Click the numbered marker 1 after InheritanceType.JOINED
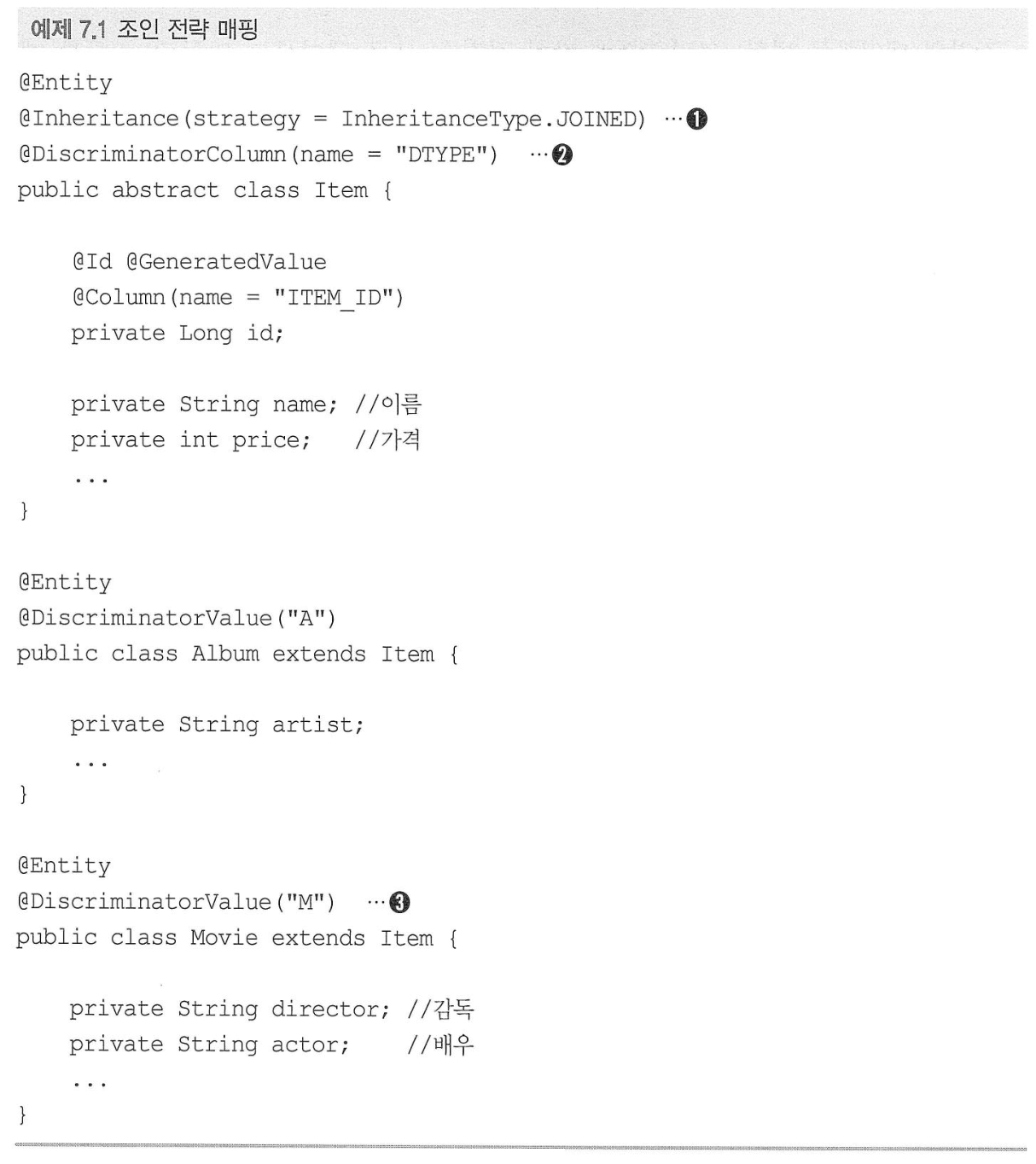This screenshot has width=1036, height=1164. click(x=697, y=119)
